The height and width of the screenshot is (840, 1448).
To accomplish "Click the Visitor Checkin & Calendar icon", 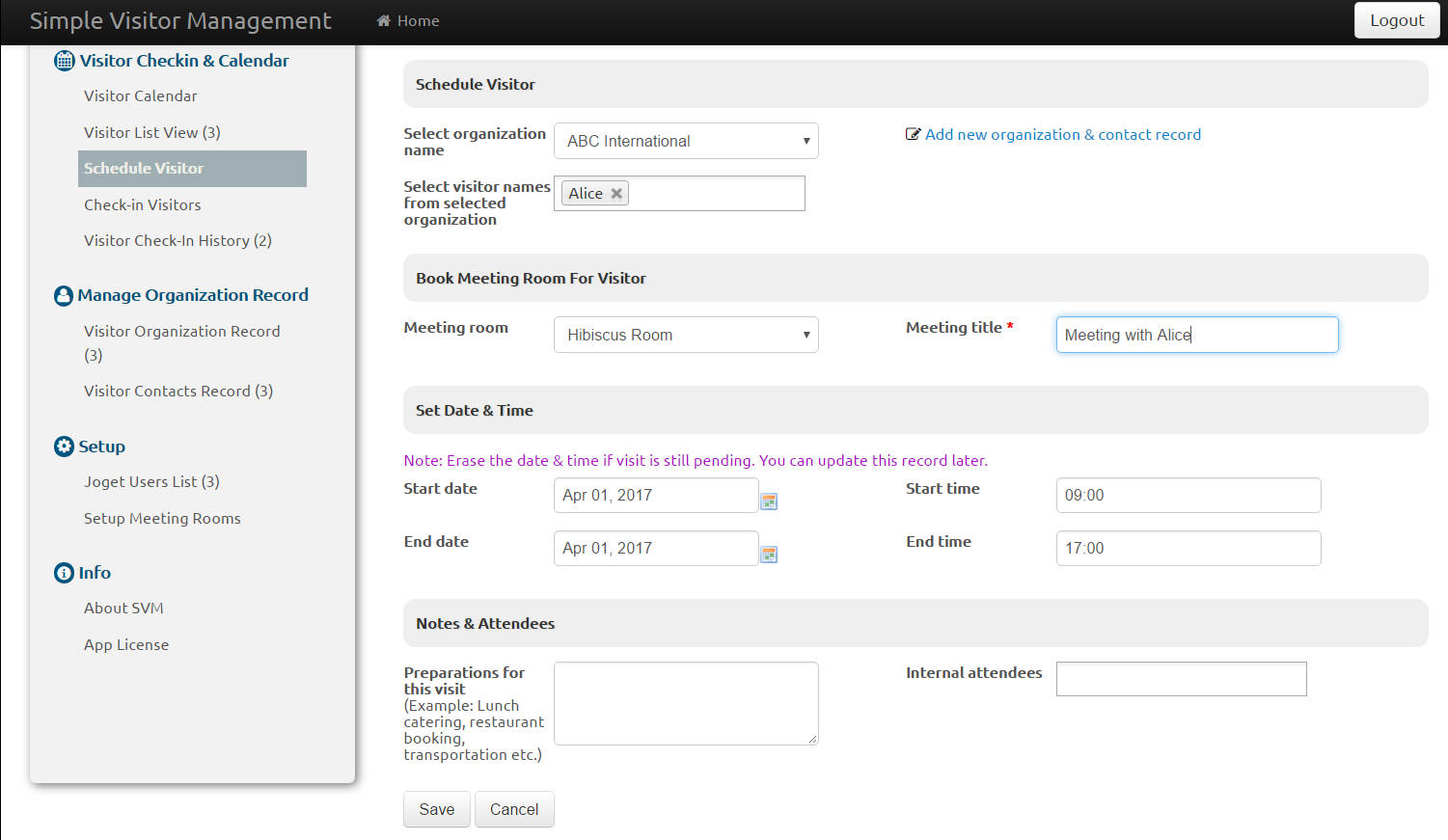I will (x=64, y=61).
